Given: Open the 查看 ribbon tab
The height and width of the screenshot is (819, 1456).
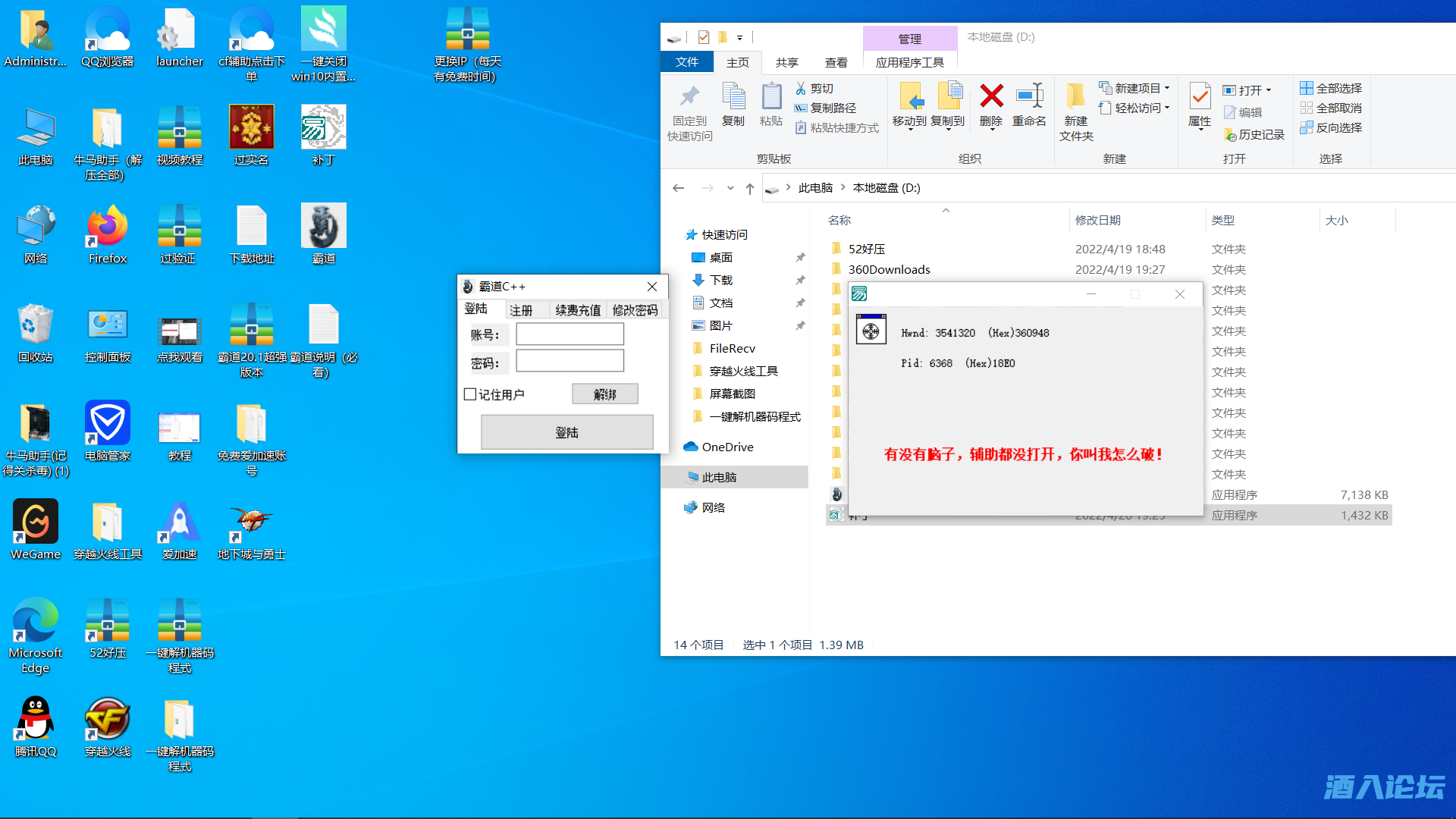Looking at the screenshot, I should 836,62.
